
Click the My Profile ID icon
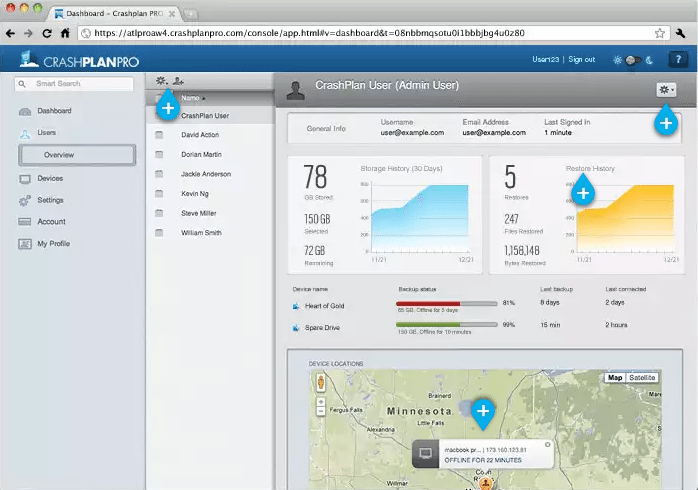[x=25, y=244]
